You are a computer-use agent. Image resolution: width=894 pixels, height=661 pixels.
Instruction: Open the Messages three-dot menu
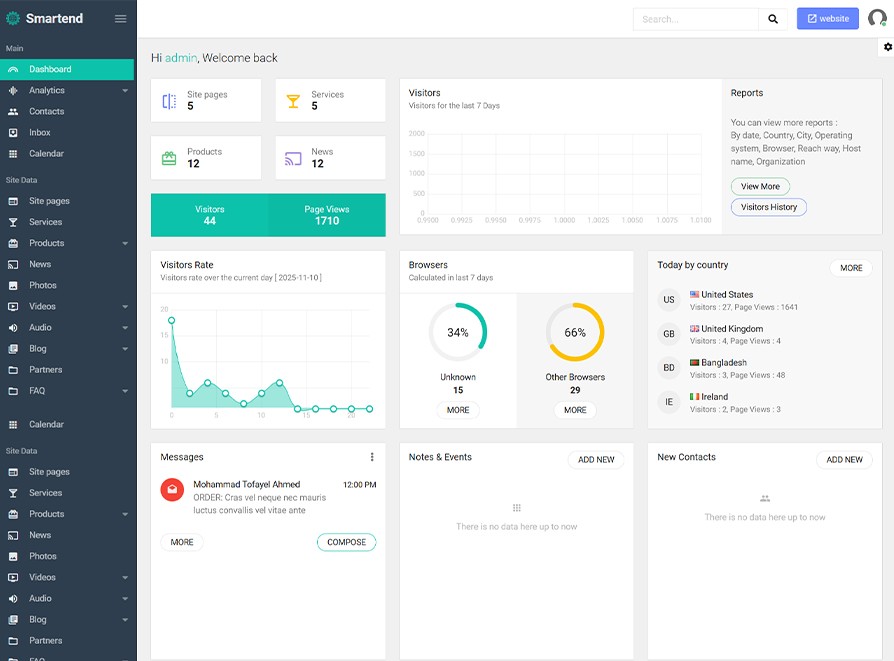[x=372, y=457]
